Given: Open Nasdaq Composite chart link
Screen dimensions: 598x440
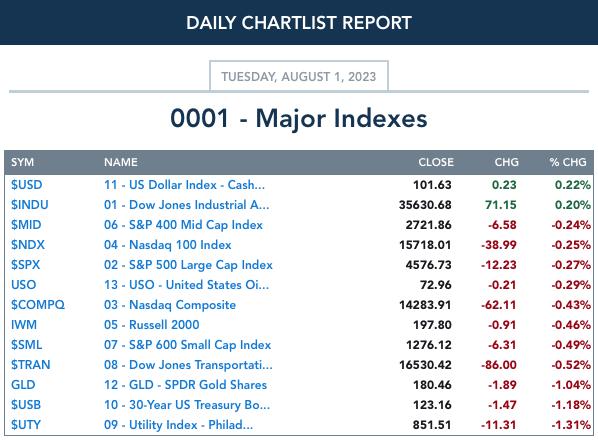Looking at the screenshot, I should pos(170,305).
